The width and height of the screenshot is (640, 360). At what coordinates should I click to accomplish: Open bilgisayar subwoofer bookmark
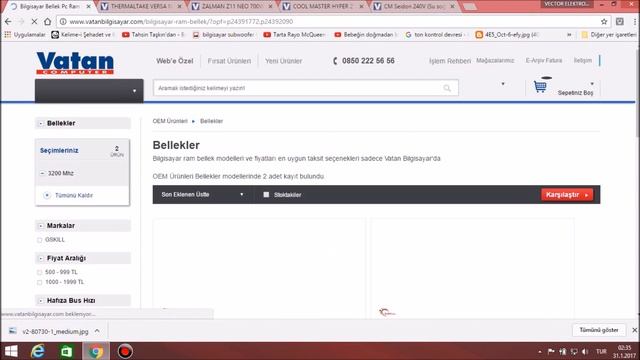224,35
